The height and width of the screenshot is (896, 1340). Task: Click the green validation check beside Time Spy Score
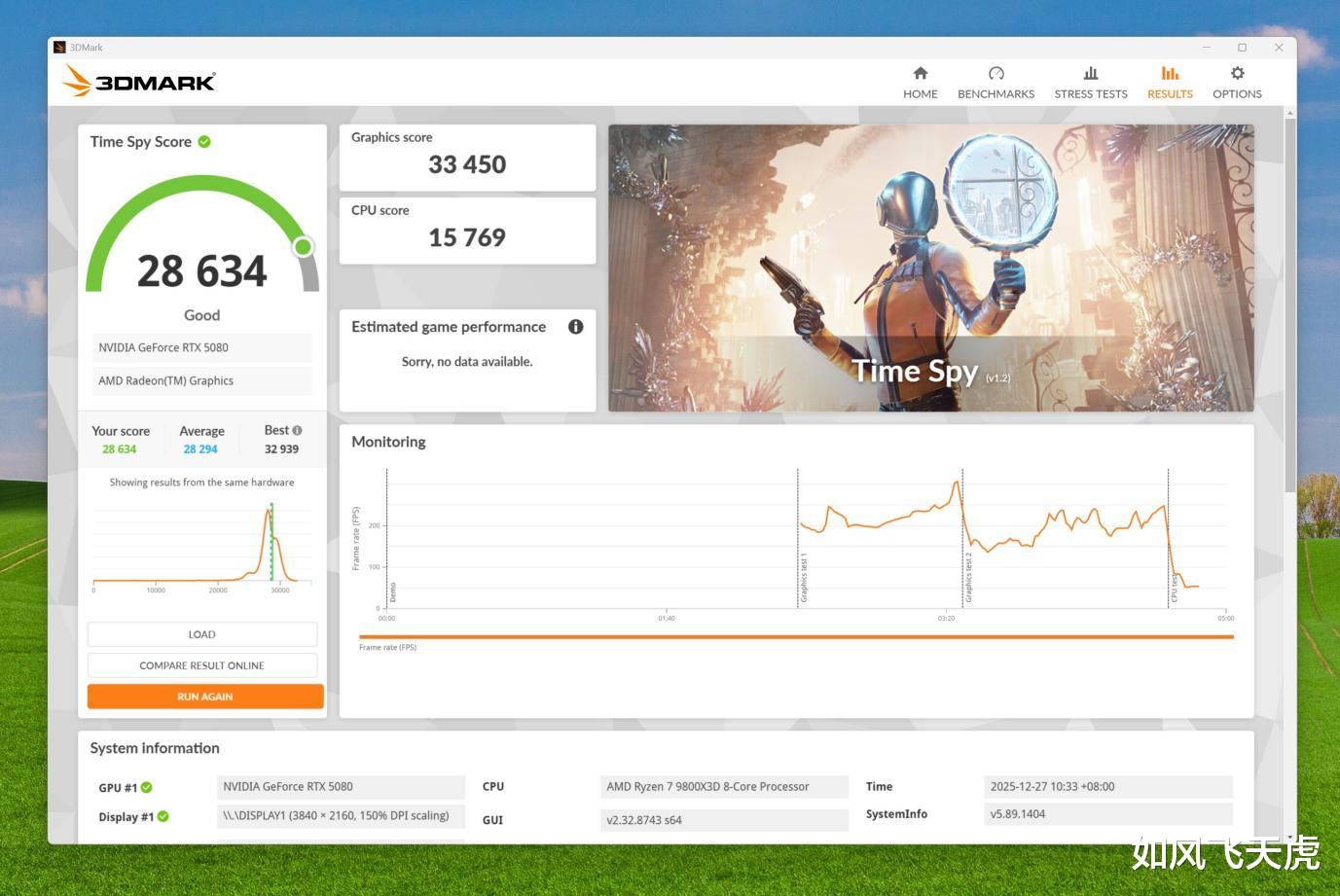coord(204,142)
